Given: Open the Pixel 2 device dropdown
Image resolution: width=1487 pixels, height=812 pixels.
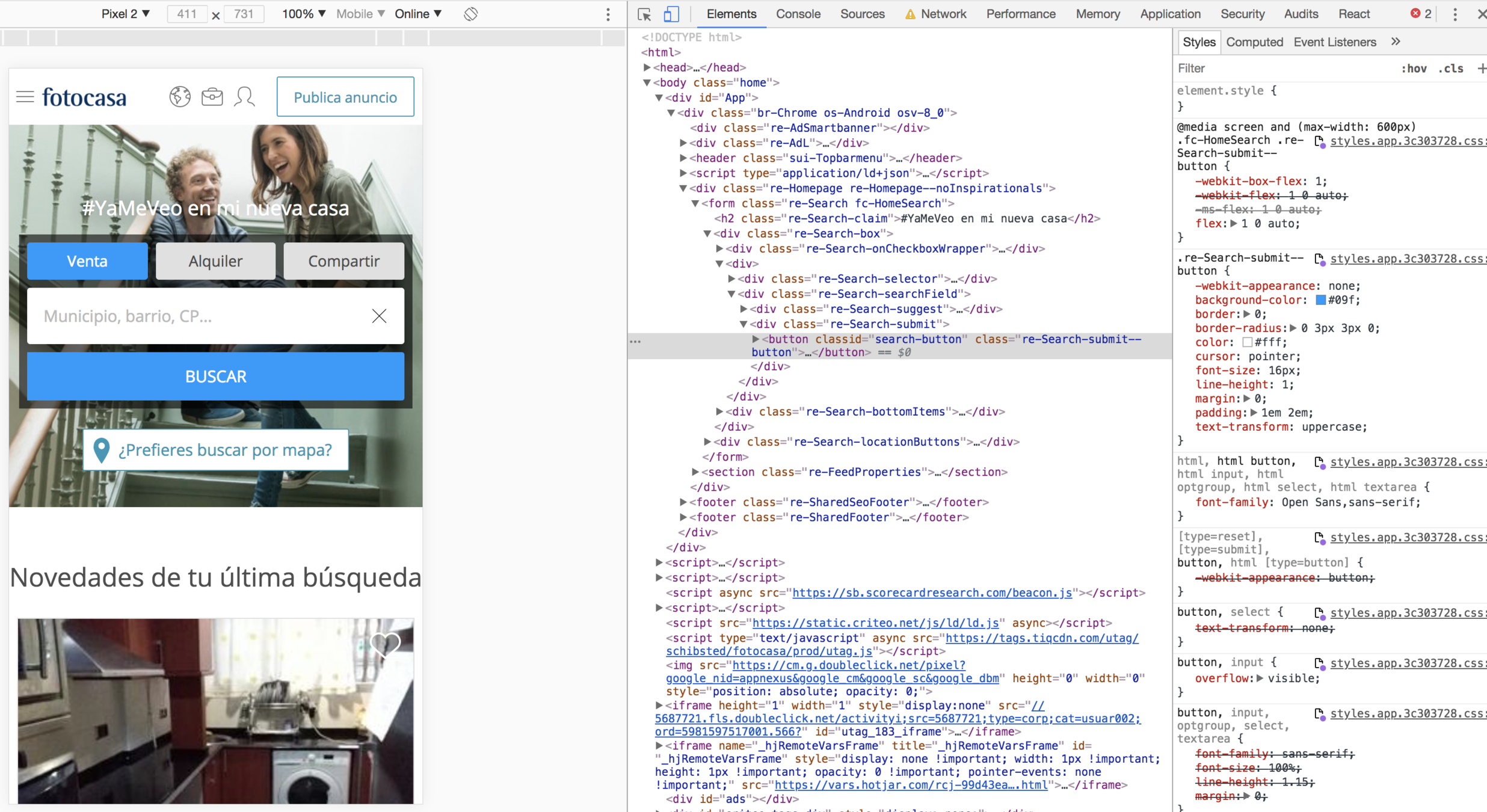Looking at the screenshot, I should (126, 14).
